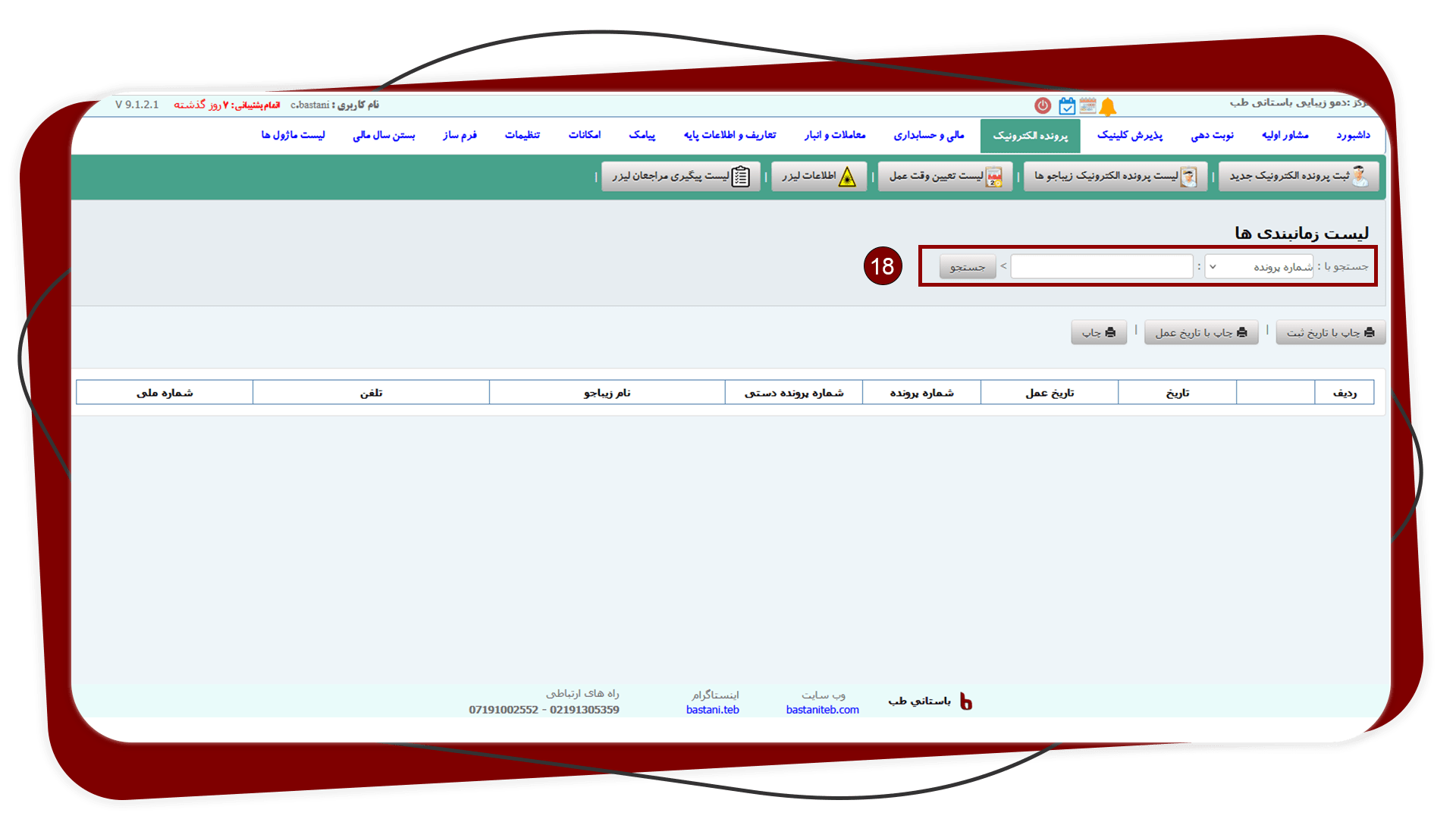Select پرونده الکترونیک tab
The height and width of the screenshot is (819, 1456).
point(1030,136)
